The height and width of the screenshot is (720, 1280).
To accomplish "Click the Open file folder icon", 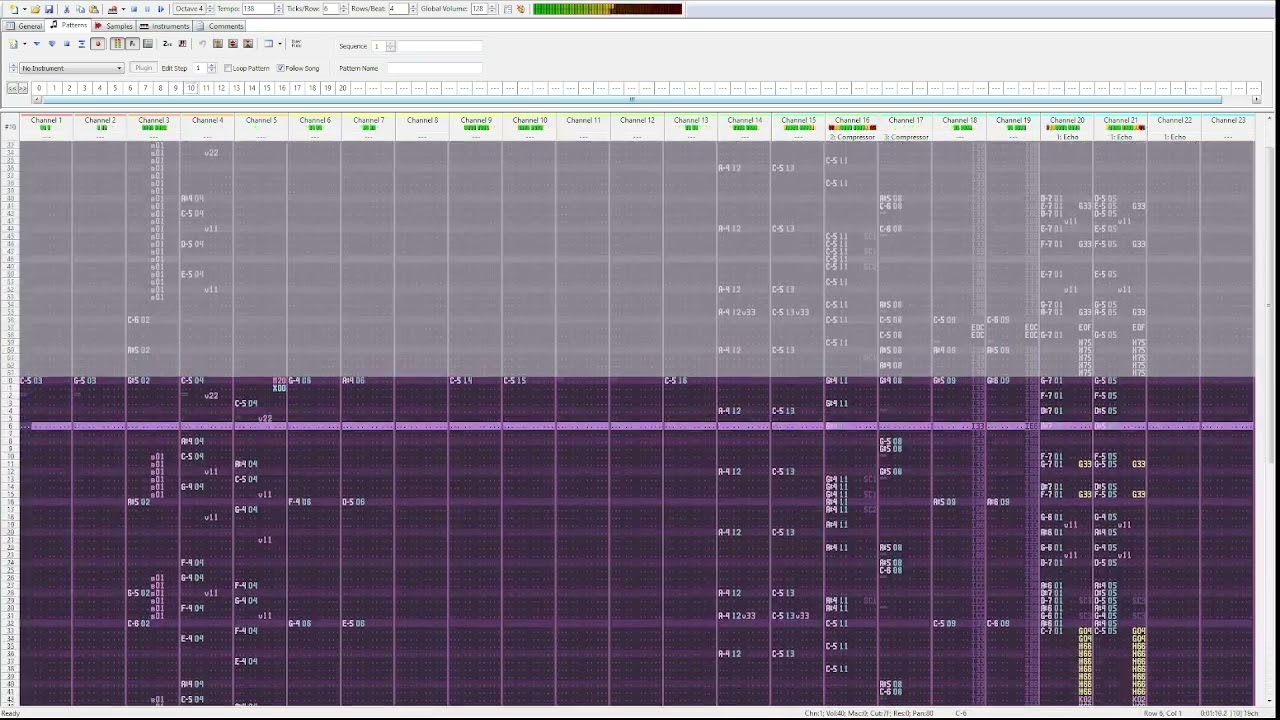I will (35, 9).
